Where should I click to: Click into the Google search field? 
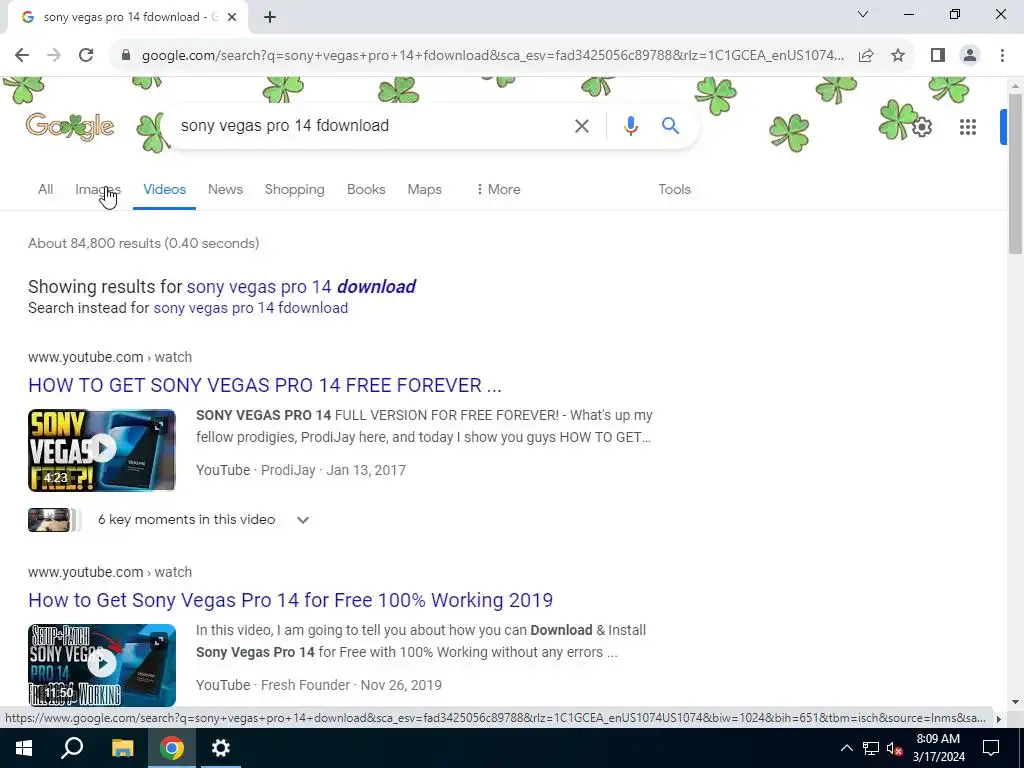tap(372, 125)
